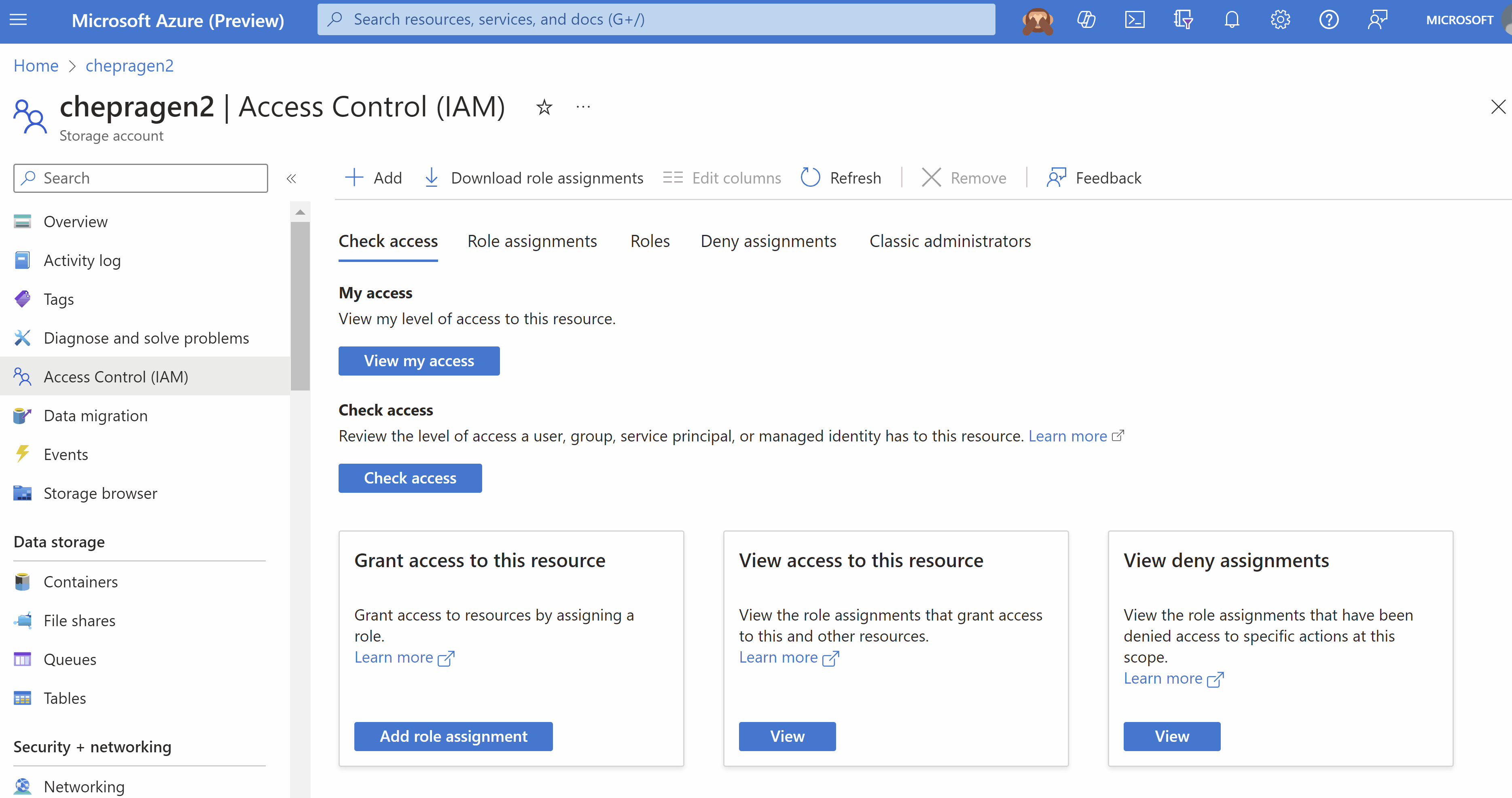Click the Check access button
This screenshot has width=1512, height=798.
point(410,477)
